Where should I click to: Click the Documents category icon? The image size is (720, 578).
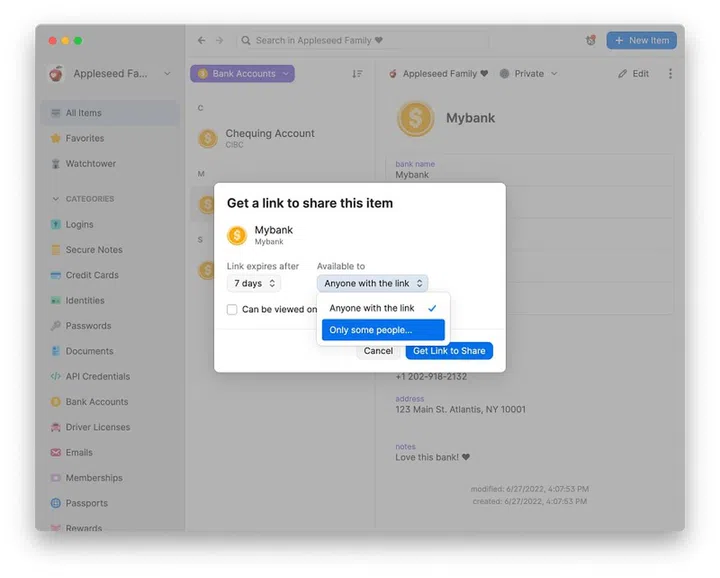coord(56,351)
